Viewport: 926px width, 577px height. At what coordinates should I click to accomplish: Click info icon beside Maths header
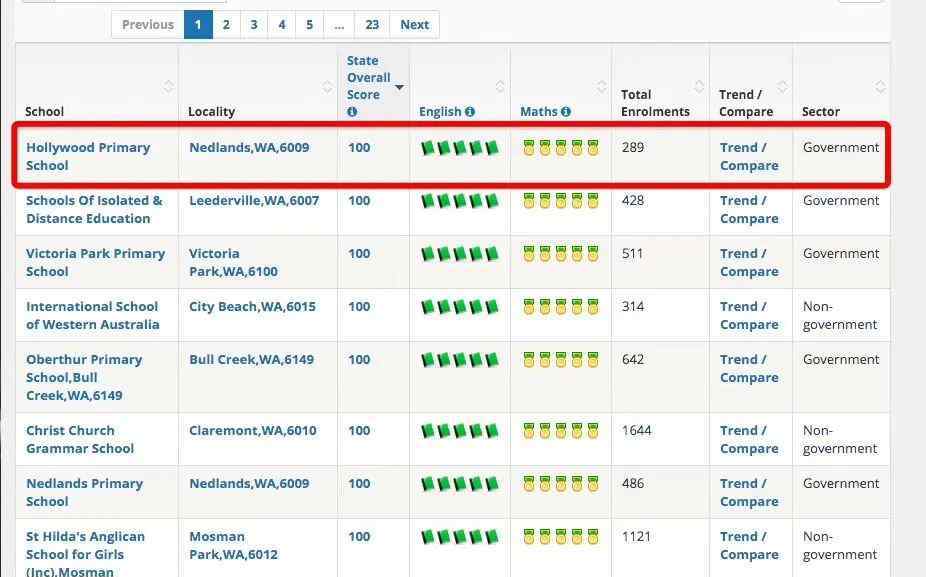click(x=566, y=112)
